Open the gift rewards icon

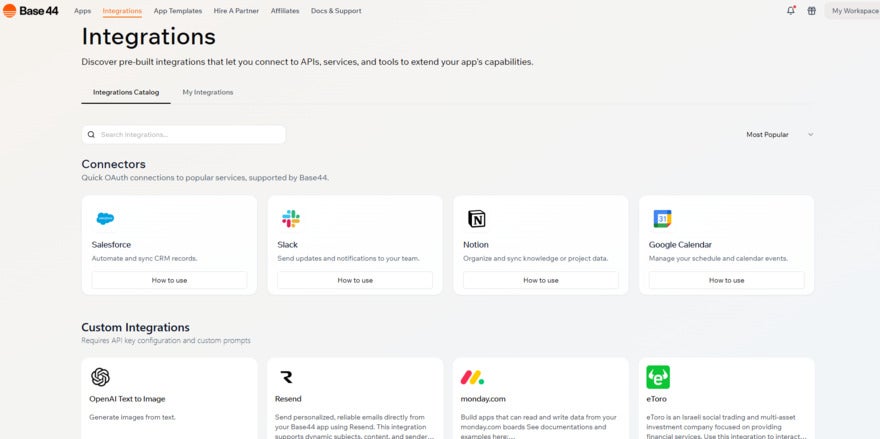click(x=812, y=11)
